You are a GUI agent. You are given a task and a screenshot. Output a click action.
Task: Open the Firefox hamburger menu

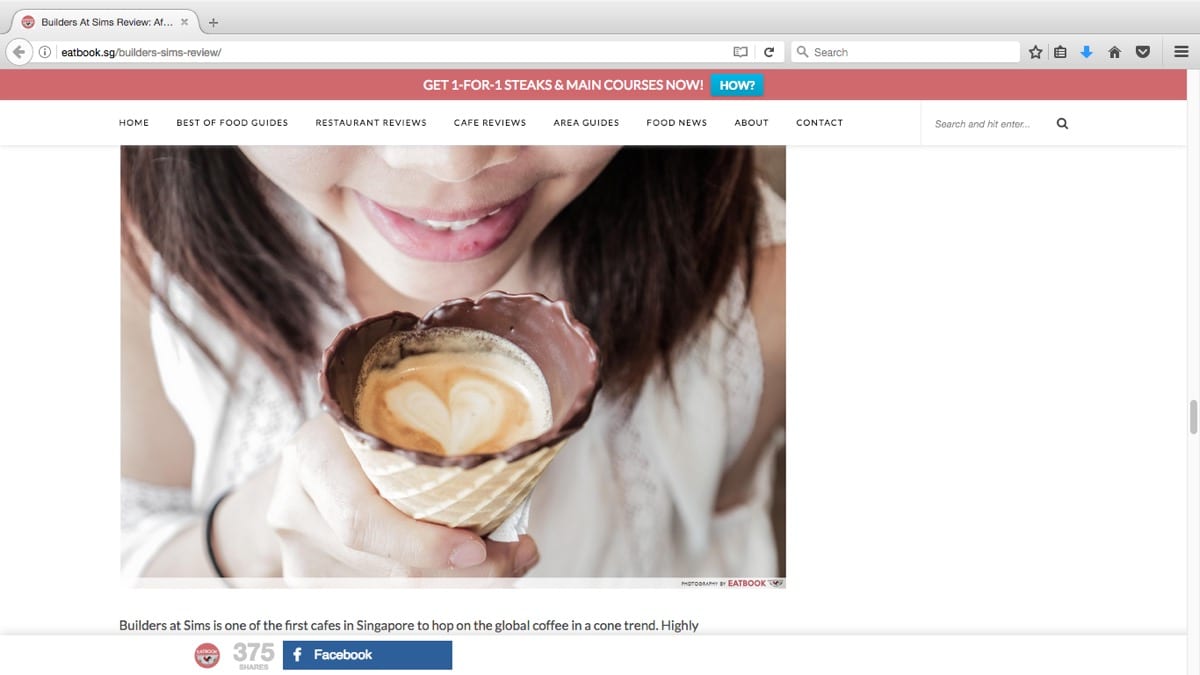click(x=1181, y=52)
